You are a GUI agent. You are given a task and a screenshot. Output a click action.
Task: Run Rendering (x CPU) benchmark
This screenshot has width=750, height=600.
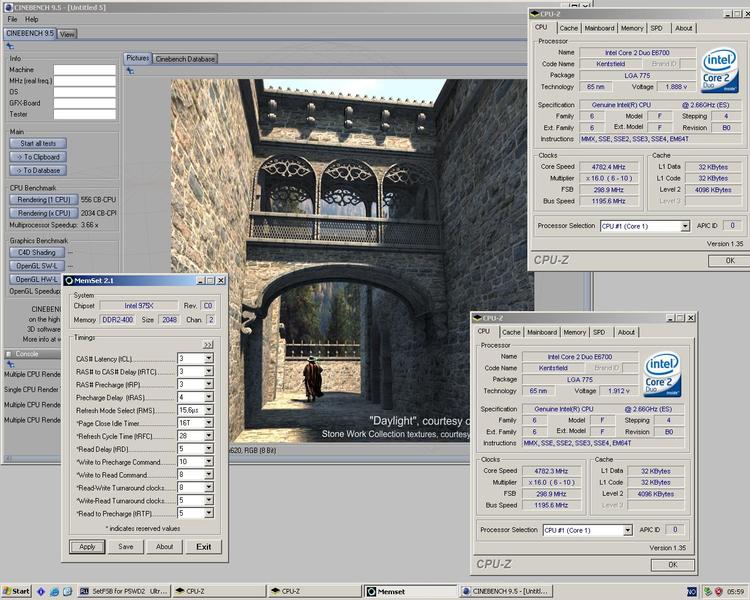tap(44, 213)
